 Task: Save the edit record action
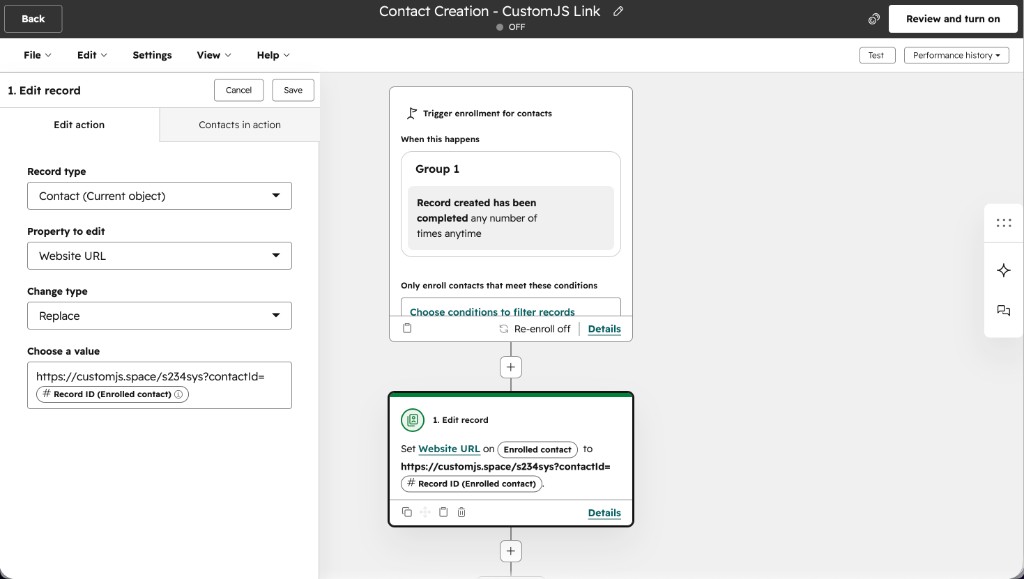[293, 90]
